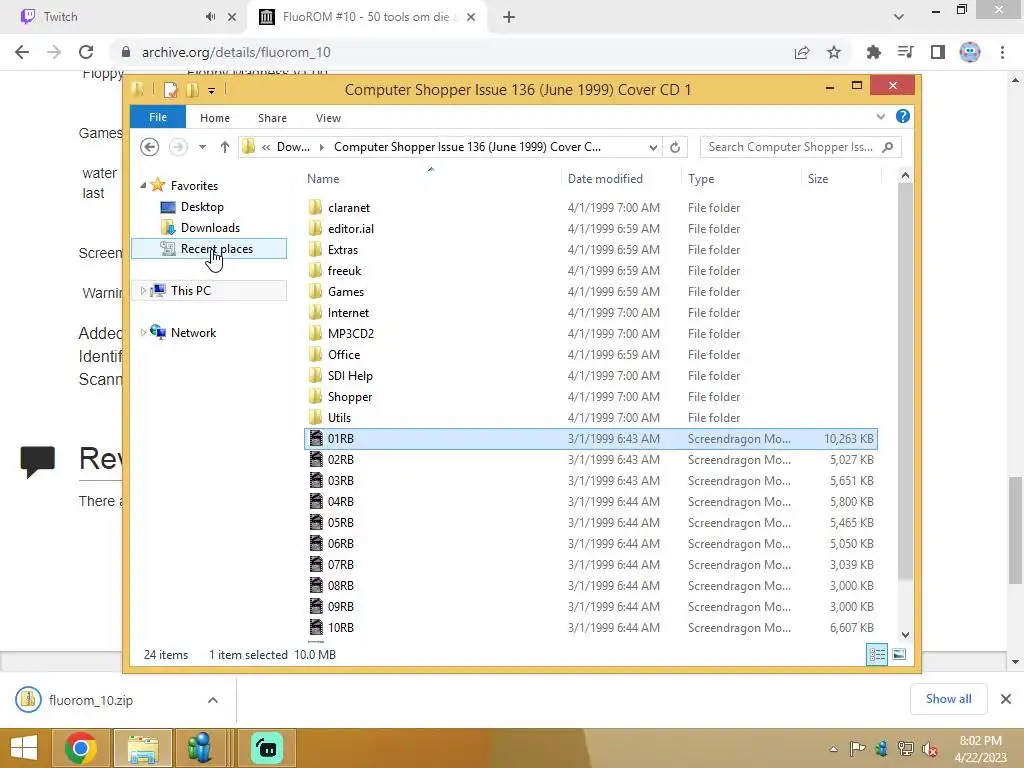The width and height of the screenshot is (1024, 768).
Task: Open the File ribbon tab
Action: [x=158, y=117]
